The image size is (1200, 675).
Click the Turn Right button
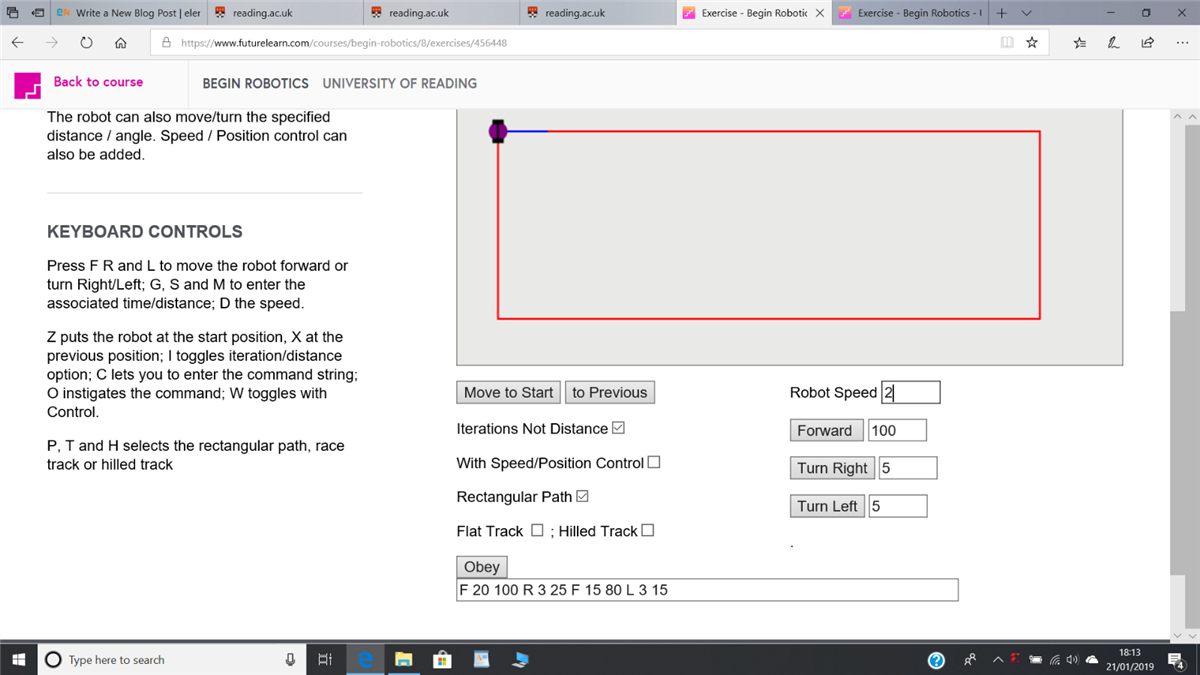[x=832, y=468]
